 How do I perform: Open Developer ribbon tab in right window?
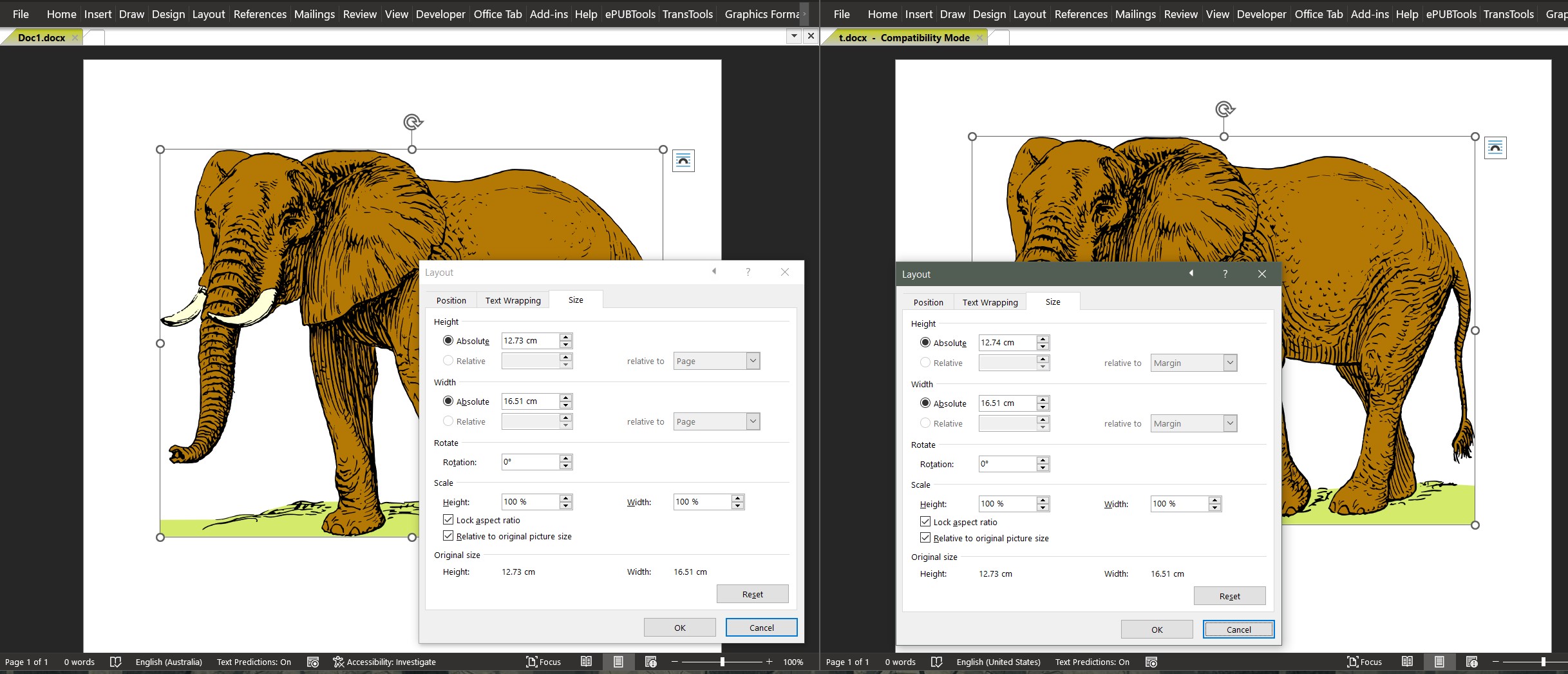pos(1261,14)
